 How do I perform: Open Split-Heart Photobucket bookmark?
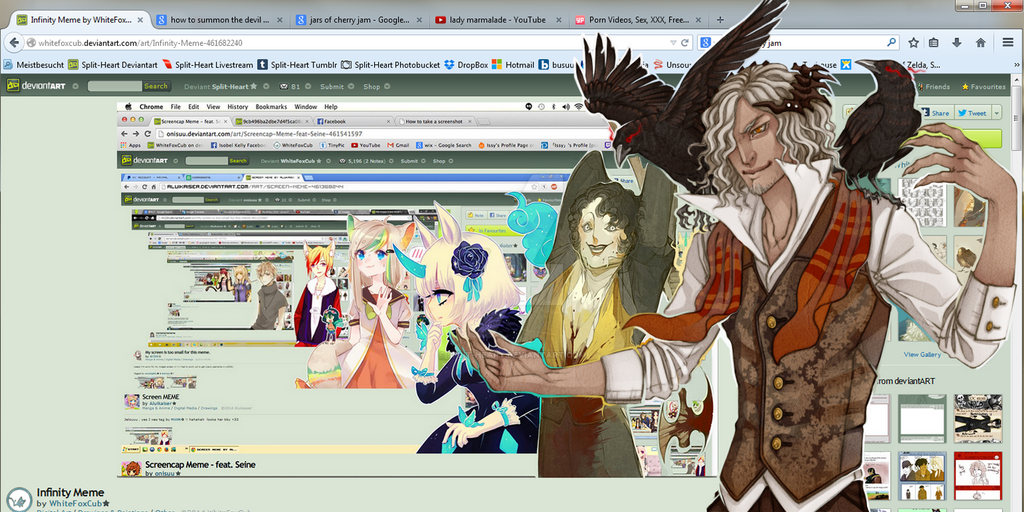tap(391, 65)
